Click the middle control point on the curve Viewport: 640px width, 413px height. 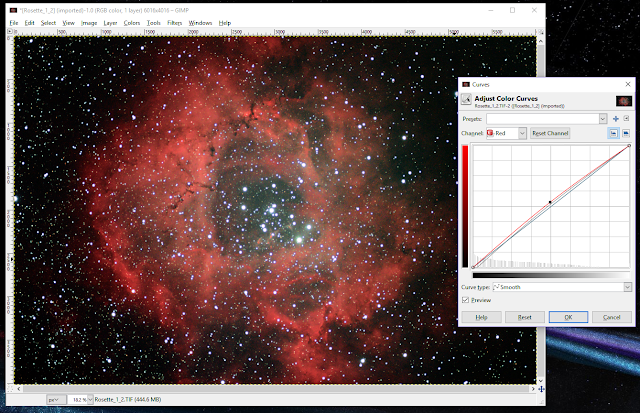click(550, 202)
